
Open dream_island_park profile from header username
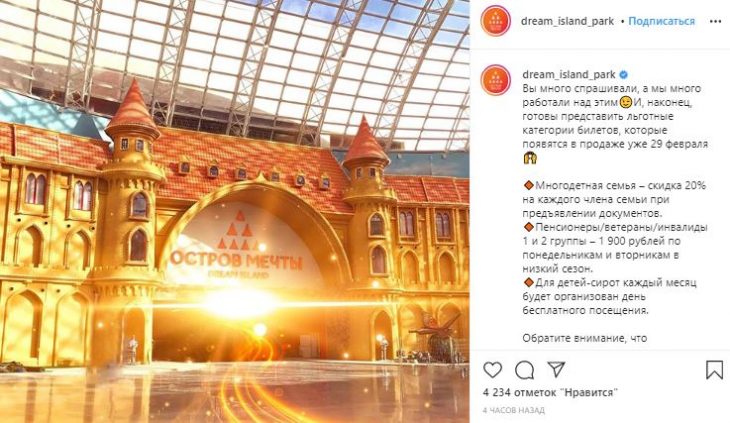[x=568, y=21]
